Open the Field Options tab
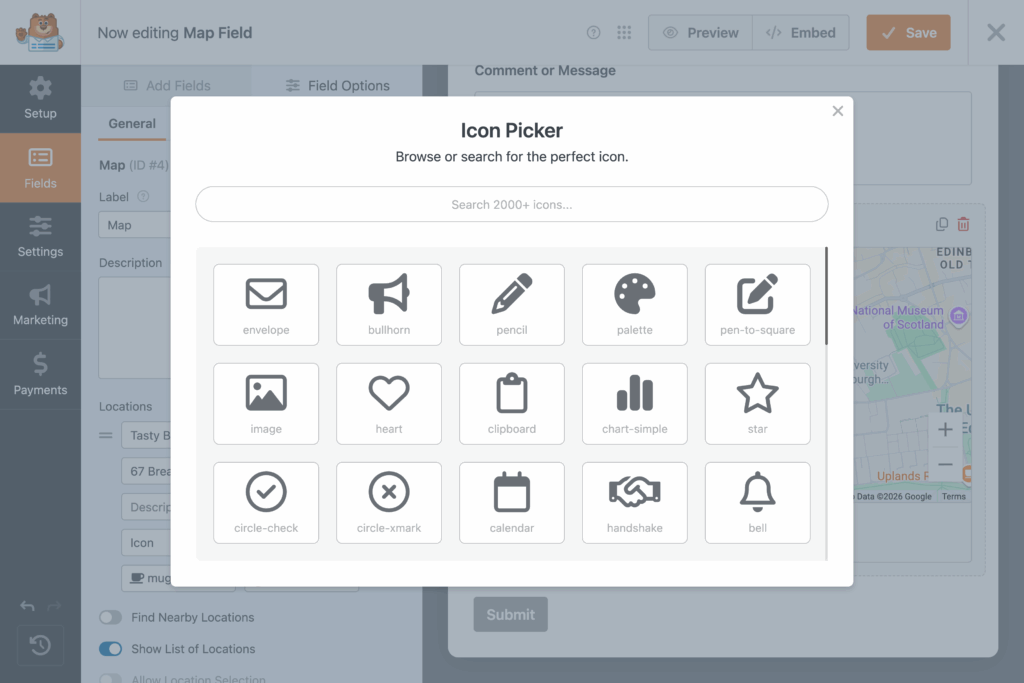 point(337,86)
